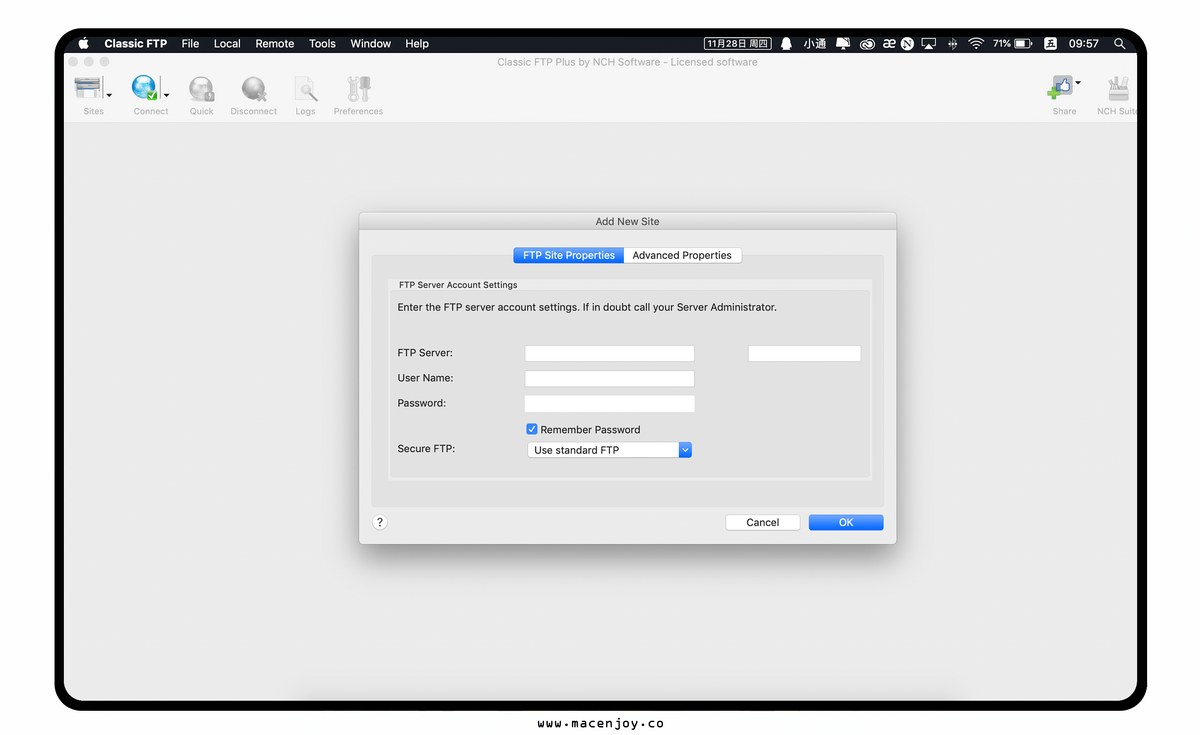
Task: Click the AirPlay menu bar icon
Action: [929, 44]
